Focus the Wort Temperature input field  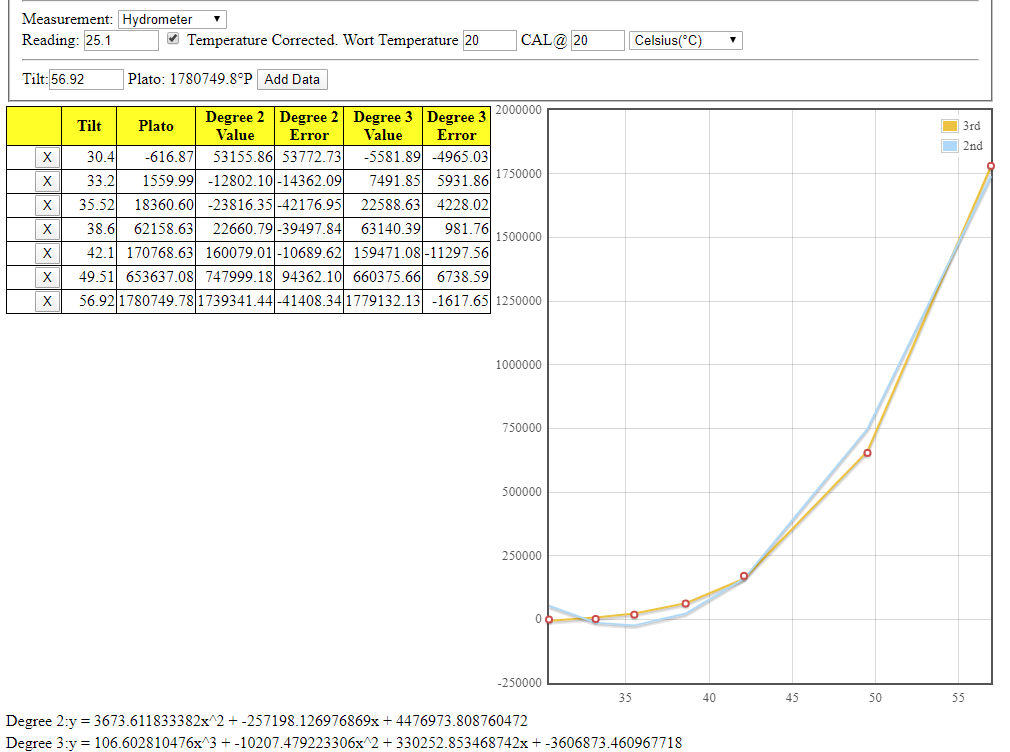point(488,40)
